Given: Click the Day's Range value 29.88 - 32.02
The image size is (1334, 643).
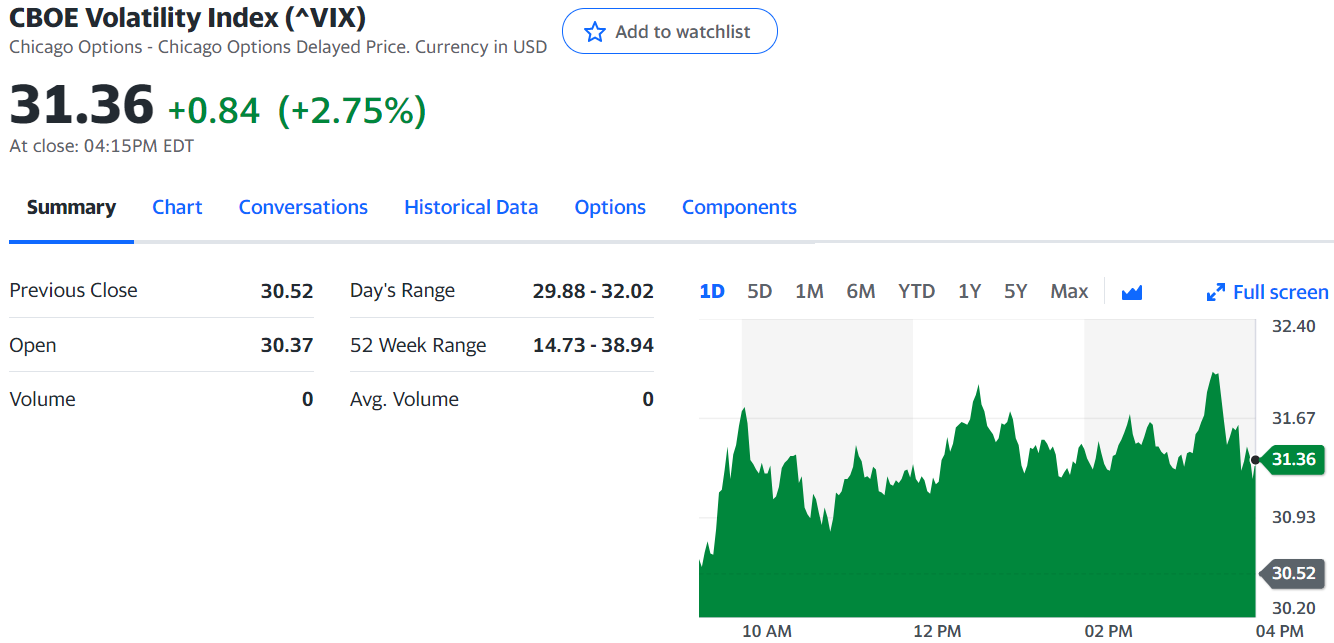Looking at the screenshot, I should [x=593, y=291].
